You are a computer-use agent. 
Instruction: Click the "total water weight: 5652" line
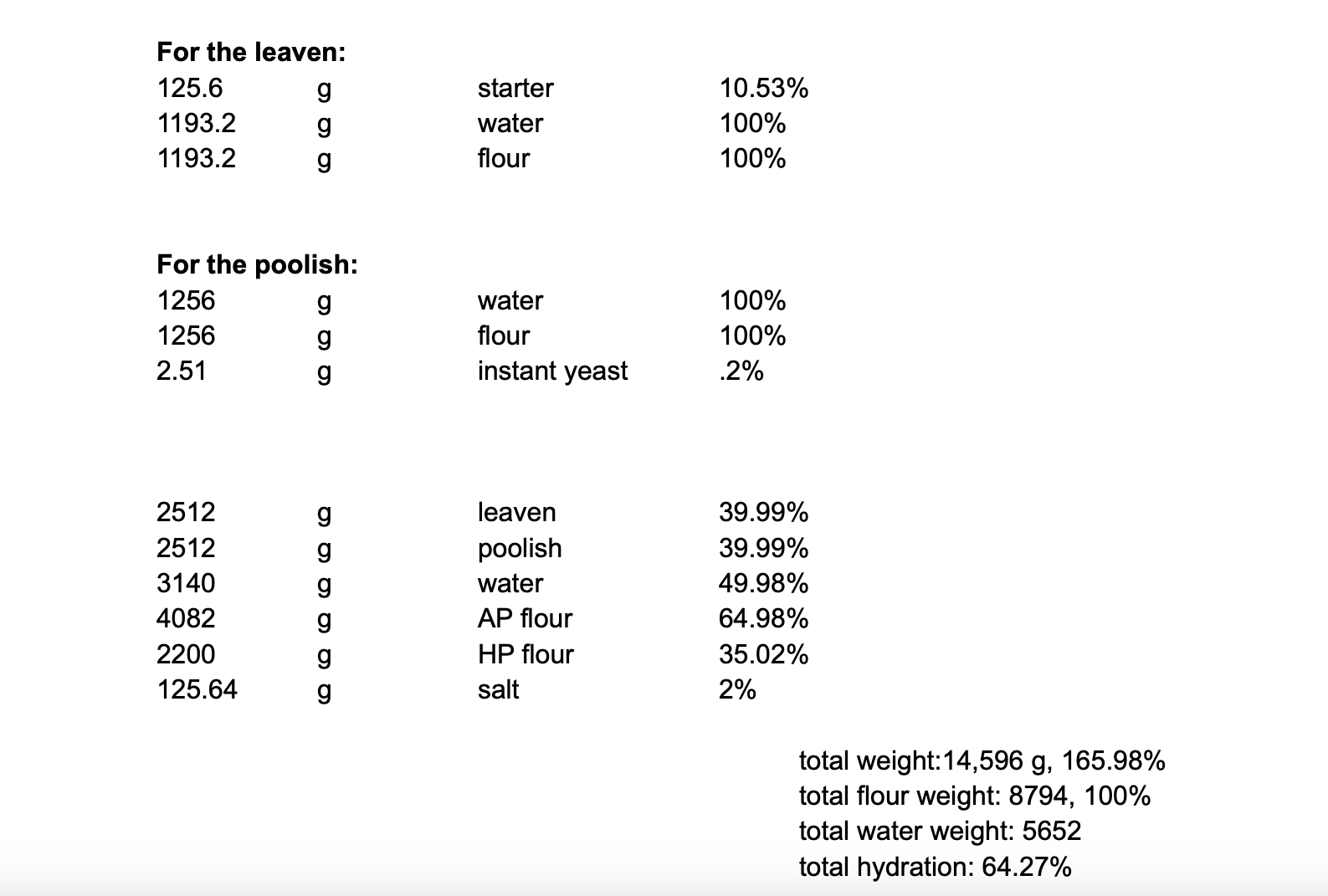940,831
